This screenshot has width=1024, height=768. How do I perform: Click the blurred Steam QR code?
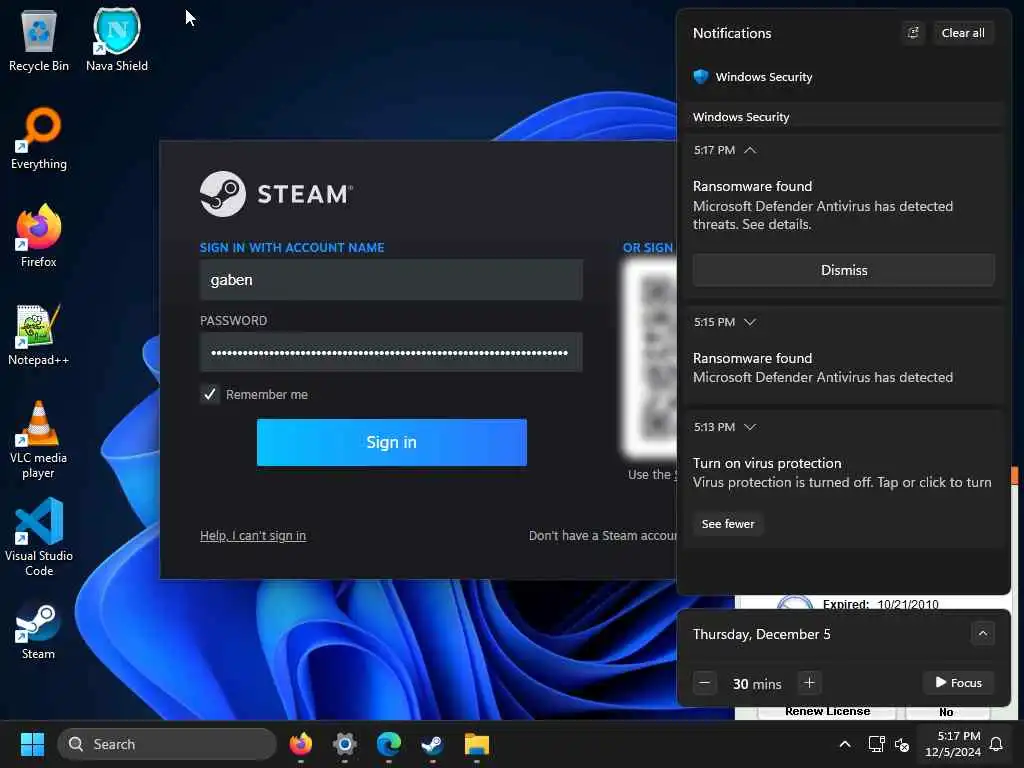(649, 358)
